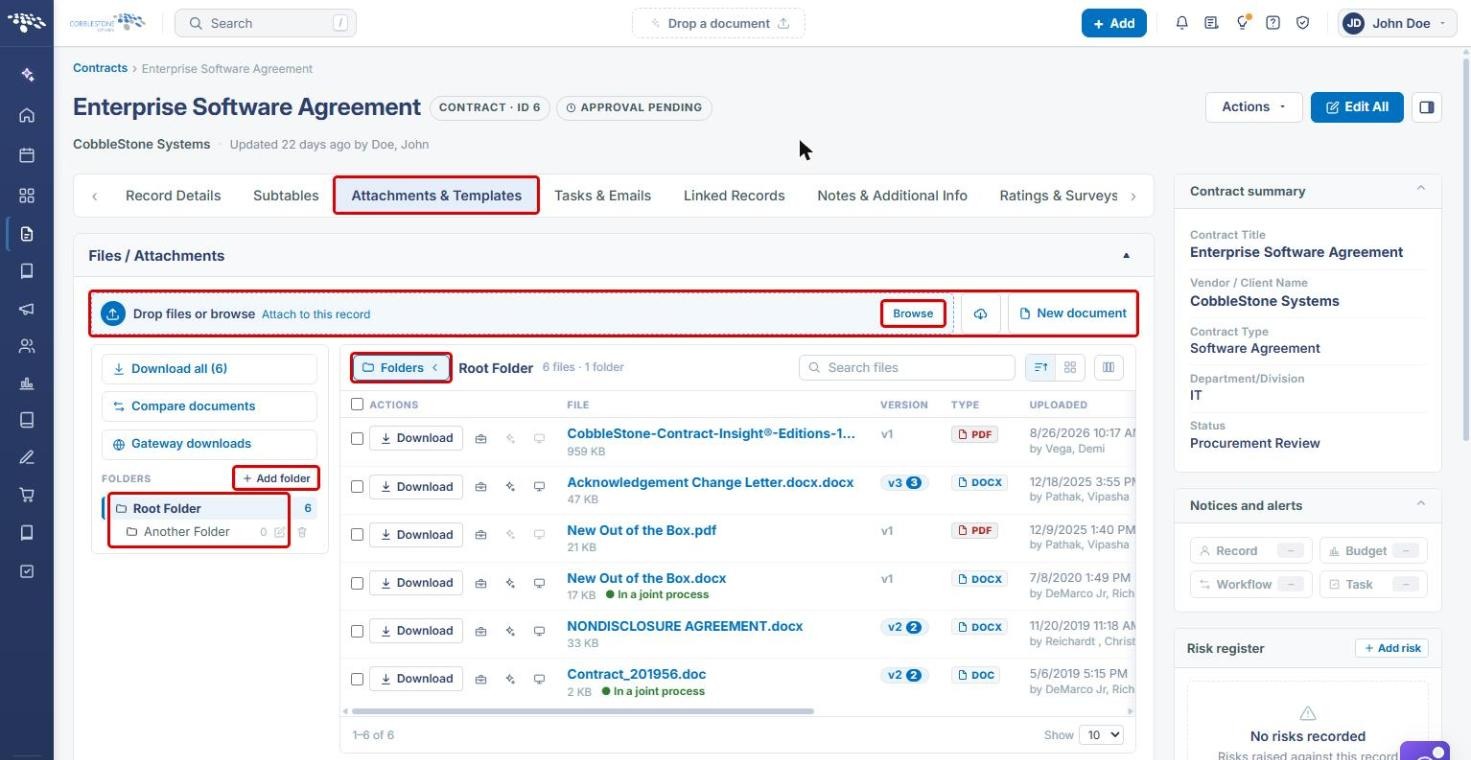Go to the Tasks & Emails tab
This screenshot has width=1471, height=760.
coord(602,196)
